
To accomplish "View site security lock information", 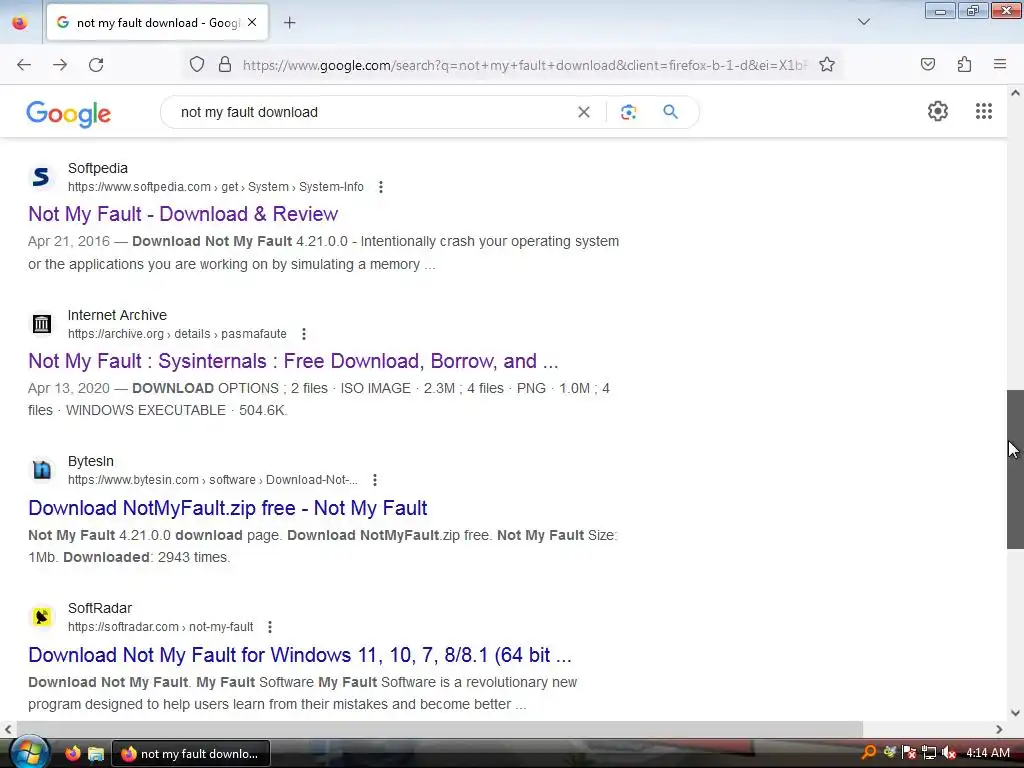I will click(x=225, y=65).
